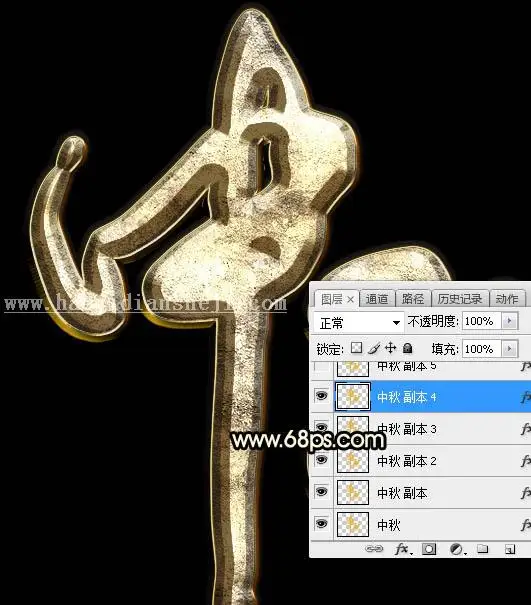Click fx effects icon on 中秋 副本 2 layer
Viewport: 531px width, 605px height.
pyautogui.click(x=526, y=461)
